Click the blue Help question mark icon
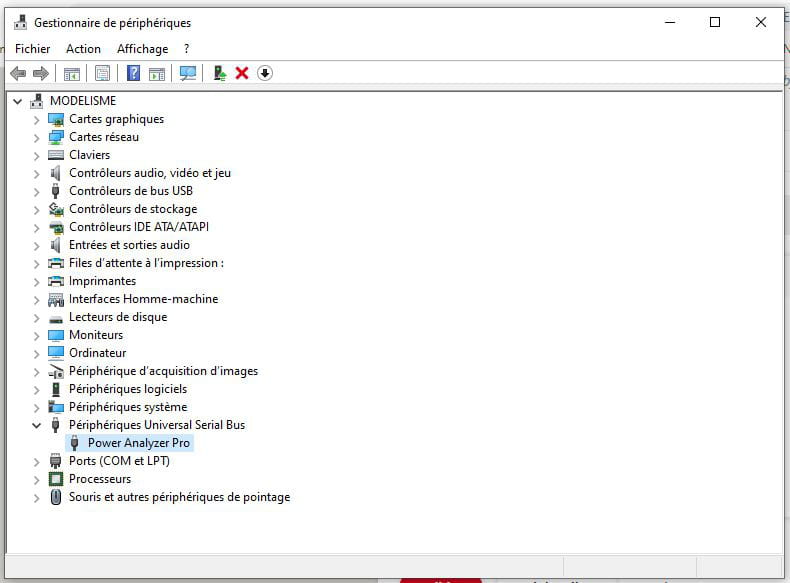Screen dimensions: 790x583 (x=134, y=74)
